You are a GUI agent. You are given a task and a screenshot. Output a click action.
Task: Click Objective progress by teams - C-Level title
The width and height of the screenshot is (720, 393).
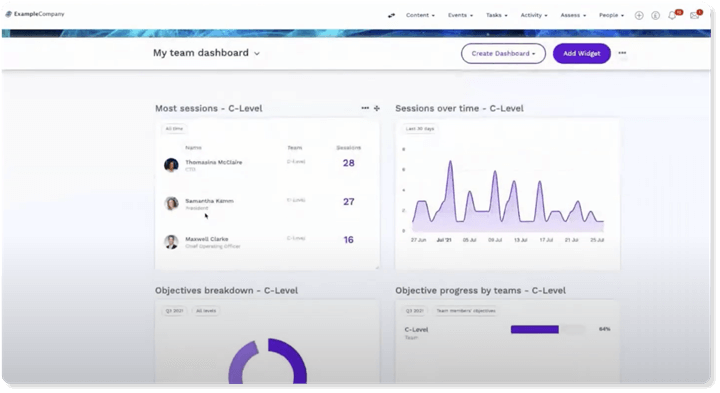tap(480, 291)
